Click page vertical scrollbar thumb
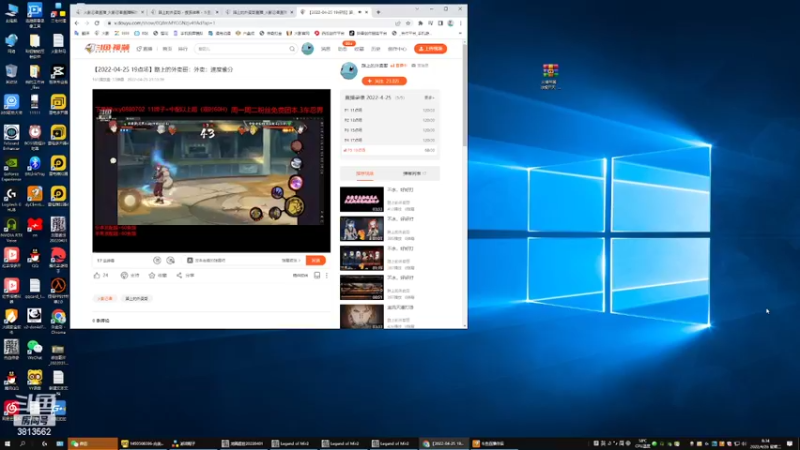Viewport: 800px width, 450px height. click(465, 94)
